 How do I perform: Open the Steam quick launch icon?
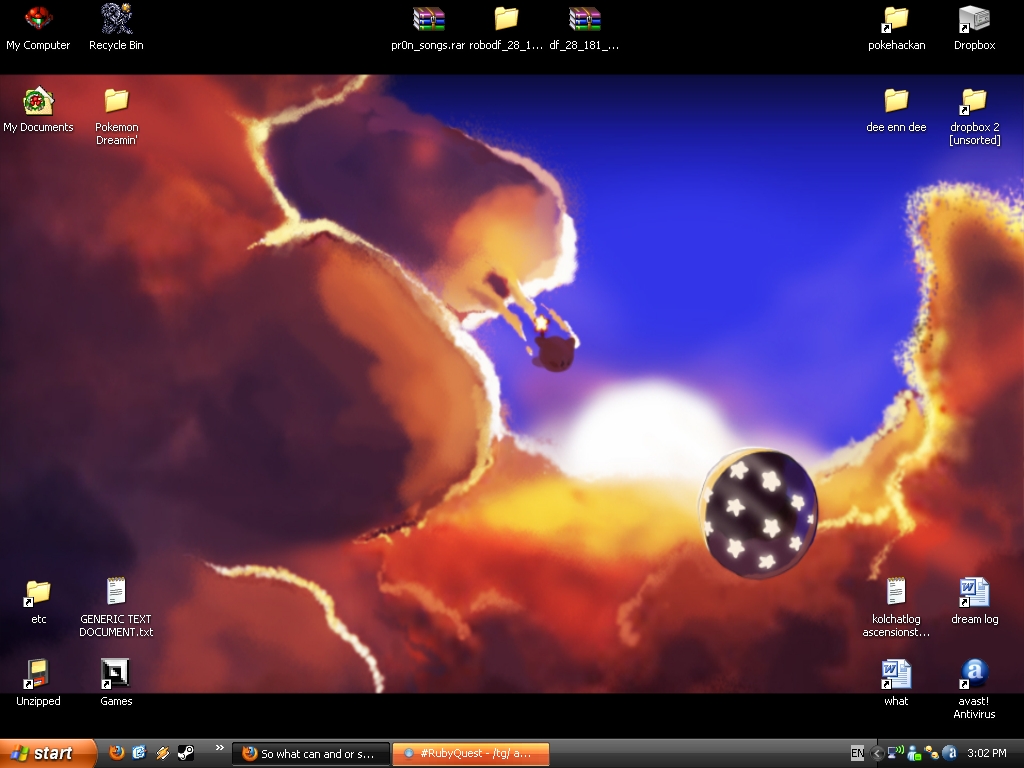[186, 753]
